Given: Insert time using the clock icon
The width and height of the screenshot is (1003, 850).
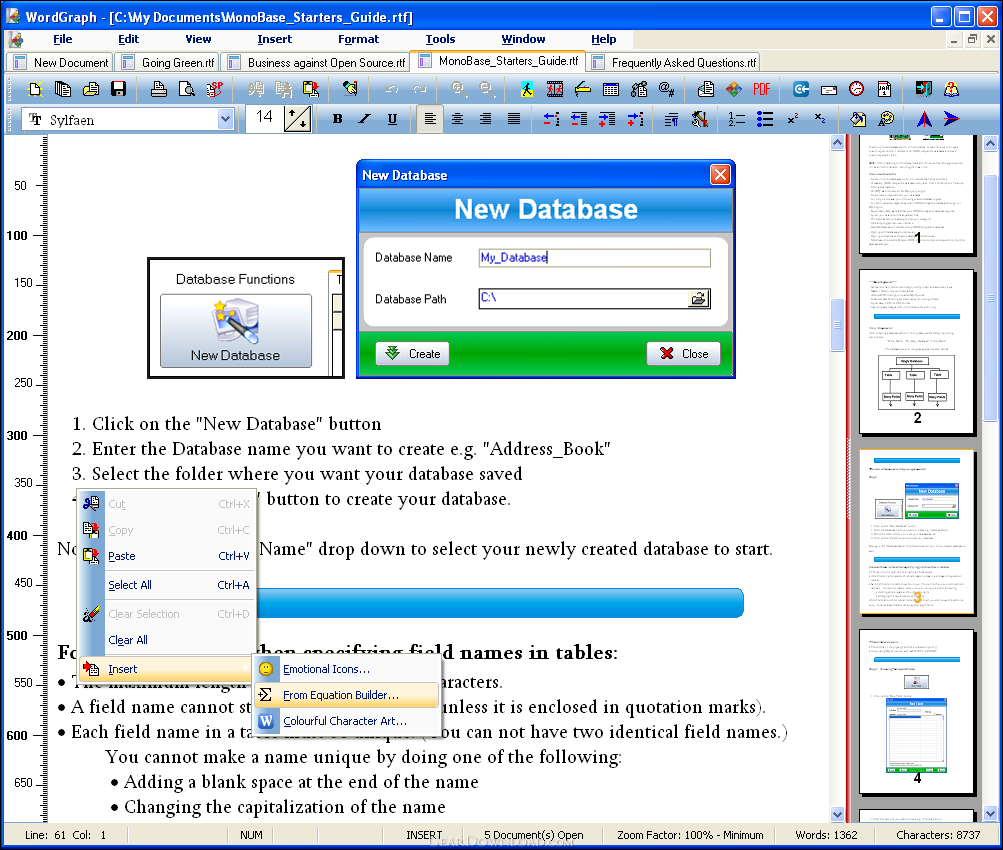Looking at the screenshot, I should [x=857, y=89].
